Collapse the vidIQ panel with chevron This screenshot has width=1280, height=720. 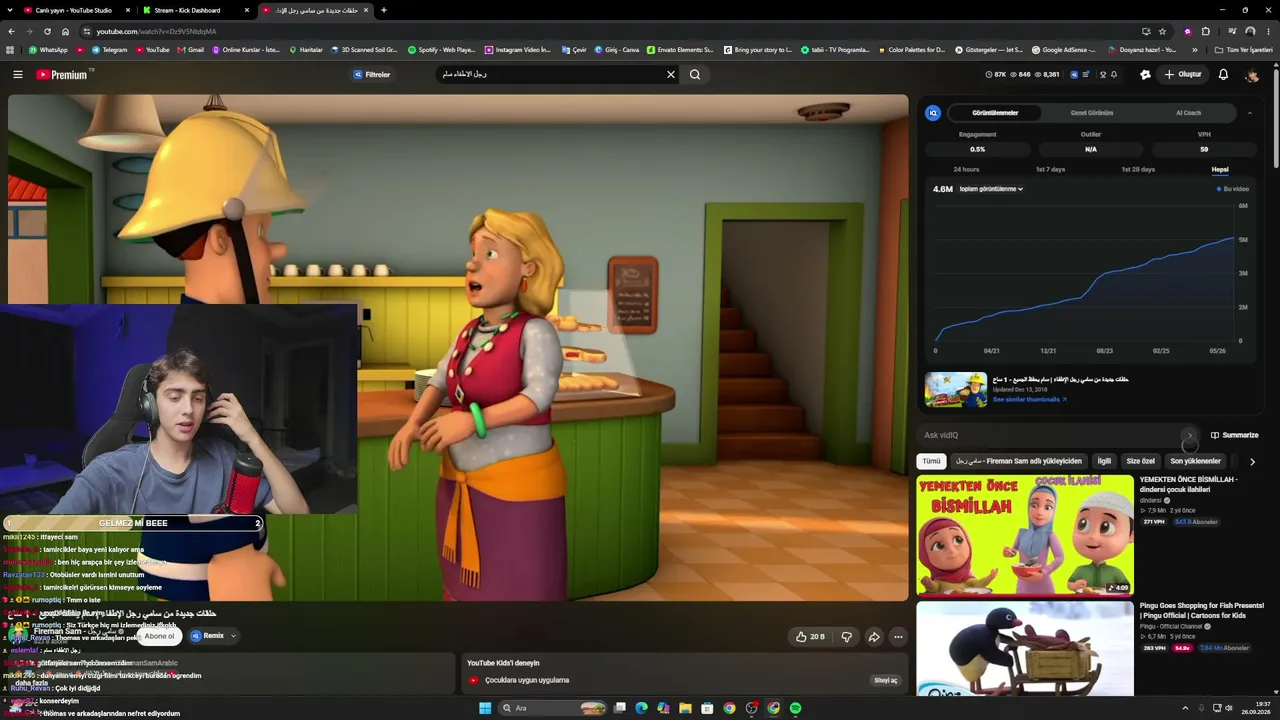coord(1250,113)
